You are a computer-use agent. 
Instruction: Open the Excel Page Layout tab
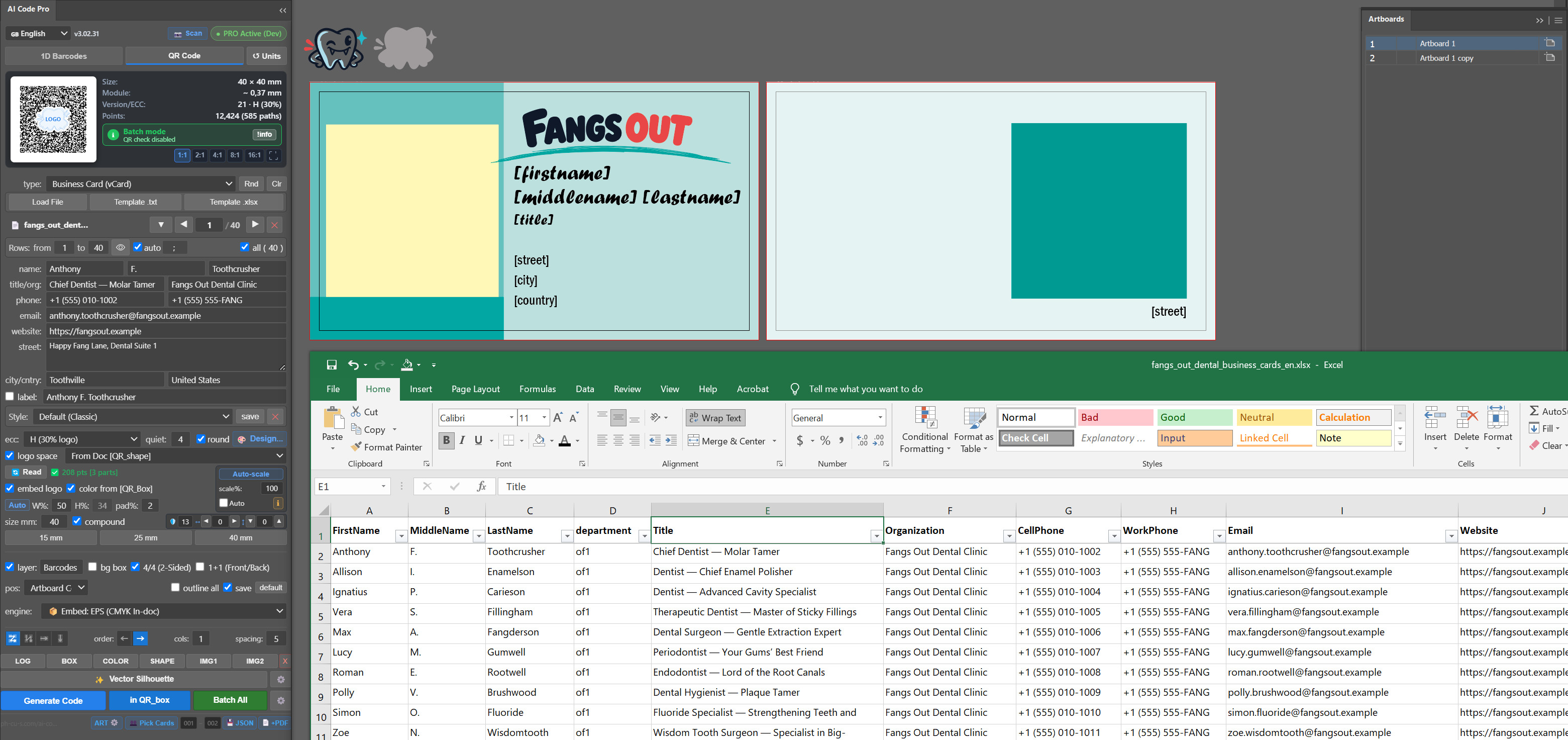coord(475,389)
